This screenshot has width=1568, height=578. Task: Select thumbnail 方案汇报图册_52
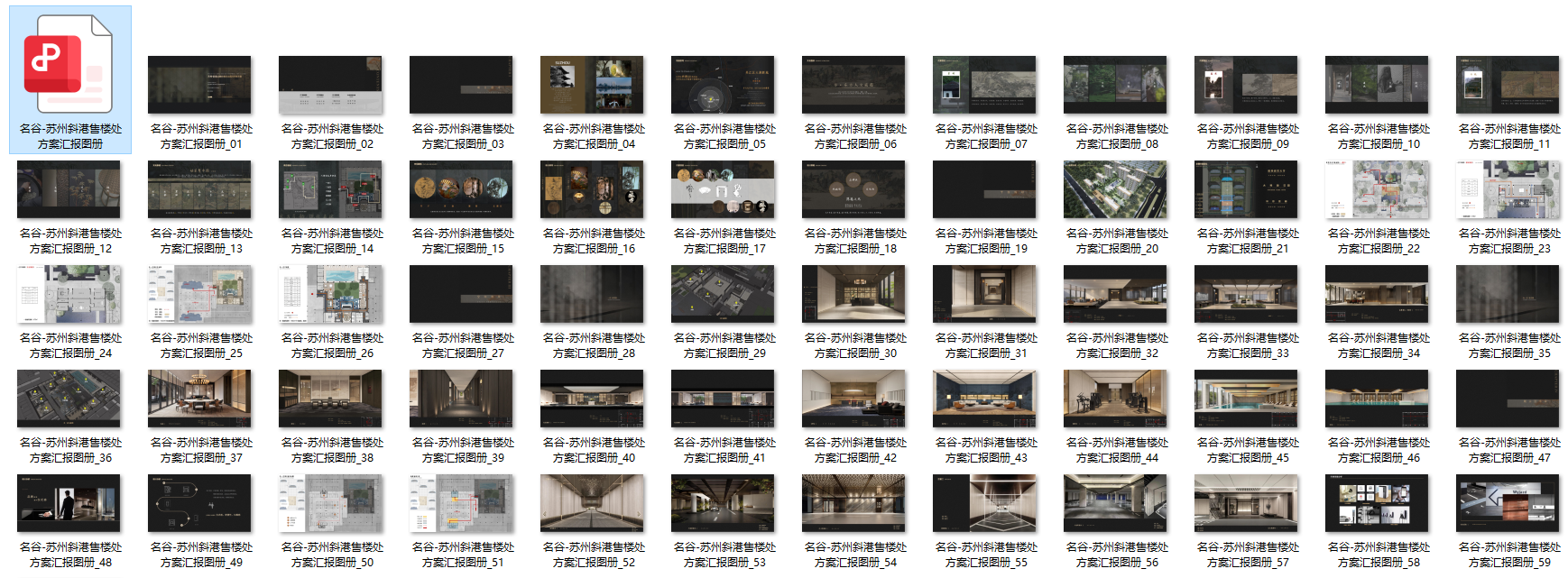[592, 503]
